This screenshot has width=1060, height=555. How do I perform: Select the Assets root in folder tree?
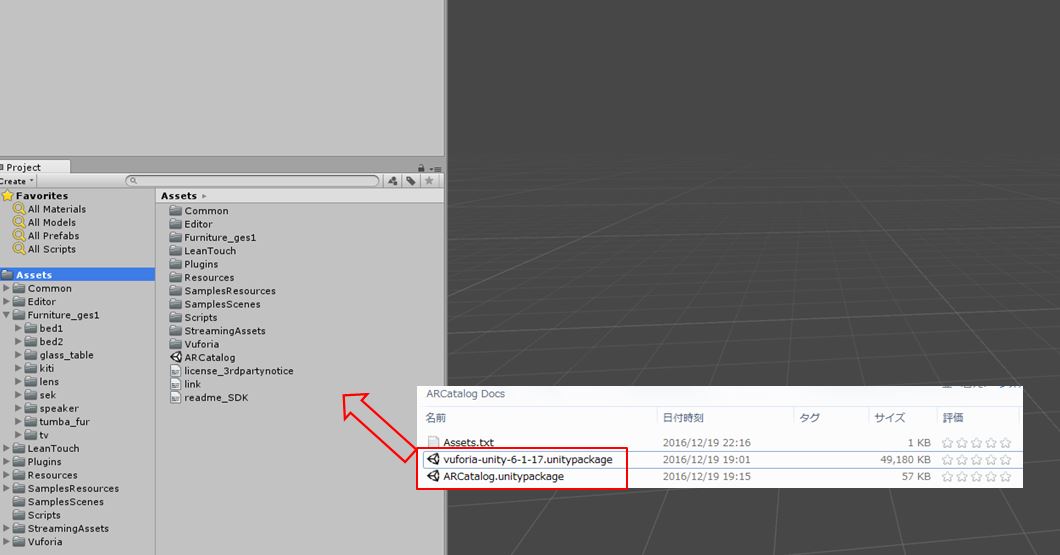point(77,274)
